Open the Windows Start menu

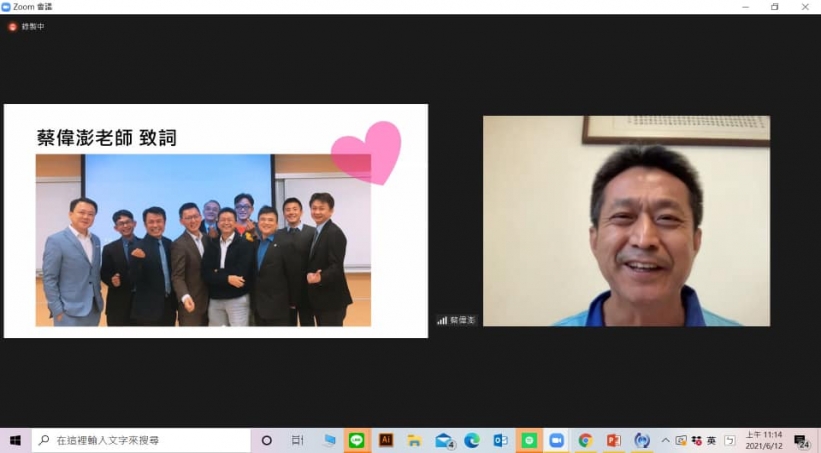[15, 440]
